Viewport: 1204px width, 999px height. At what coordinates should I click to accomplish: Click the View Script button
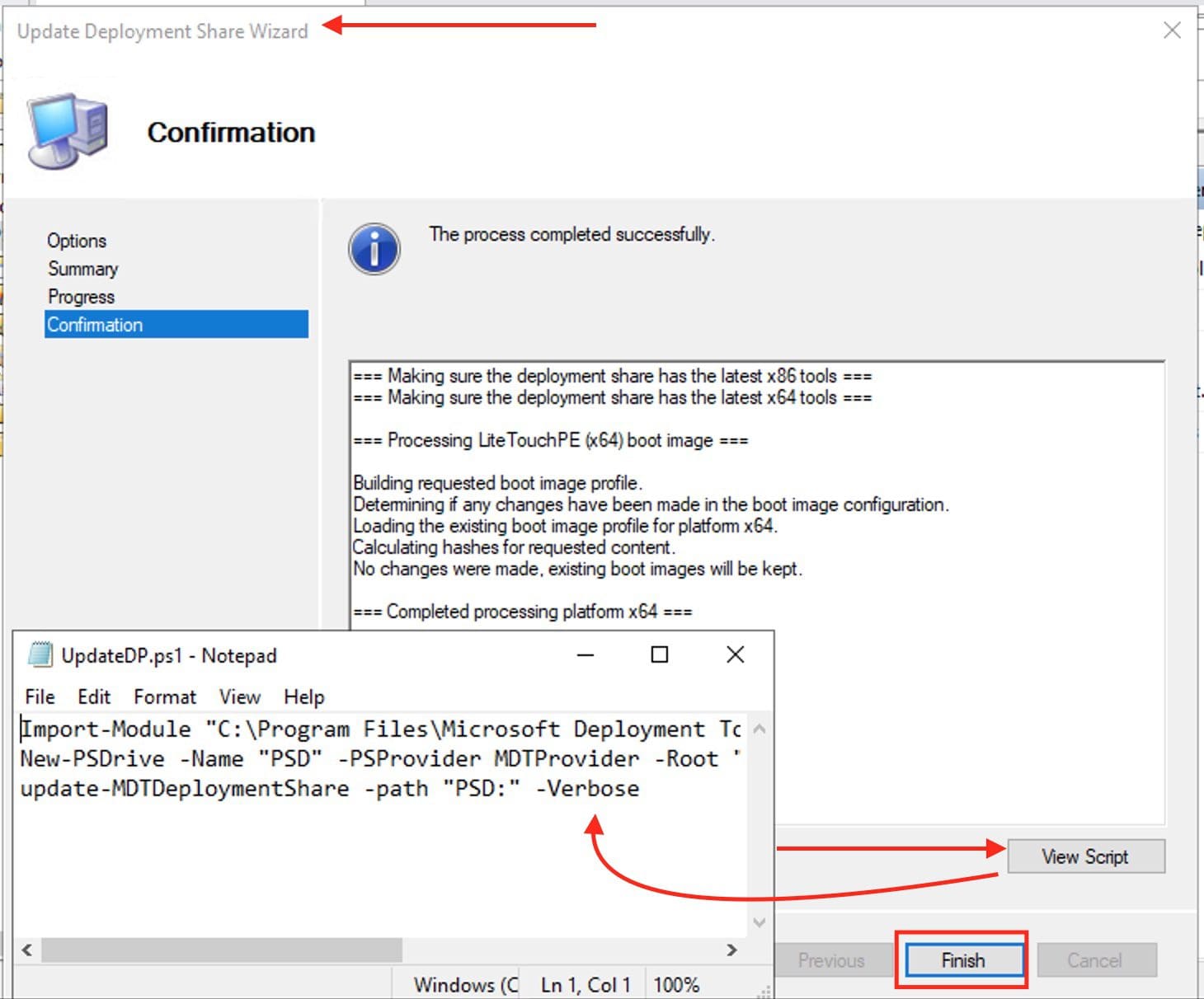click(x=1085, y=856)
